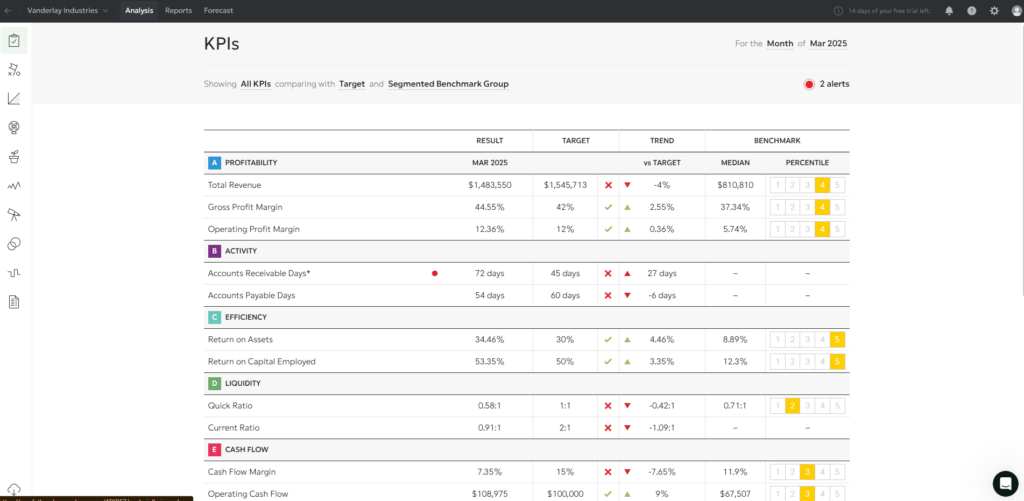Image resolution: width=1024 pixels, height=501 pixels.
Task: Click the Accounts Receivable Days red alert dot
Action: [434, 273]
